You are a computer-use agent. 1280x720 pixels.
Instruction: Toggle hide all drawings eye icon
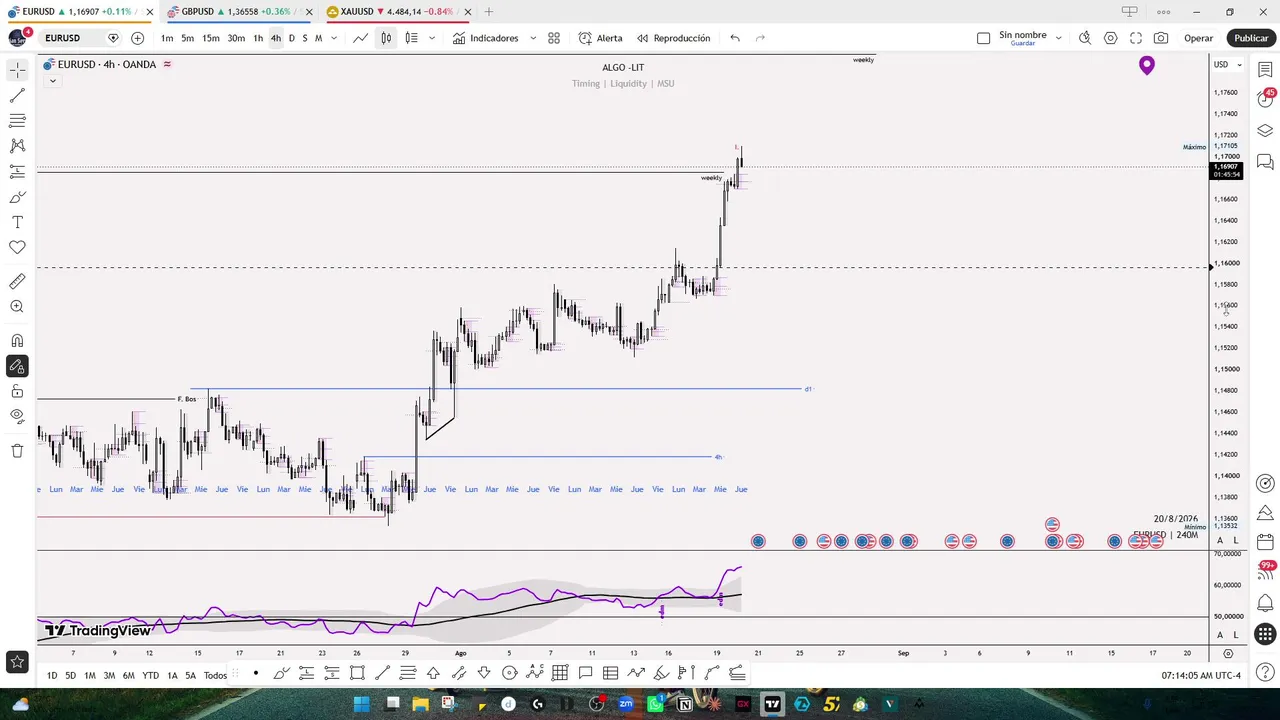(x=17, y=416)
